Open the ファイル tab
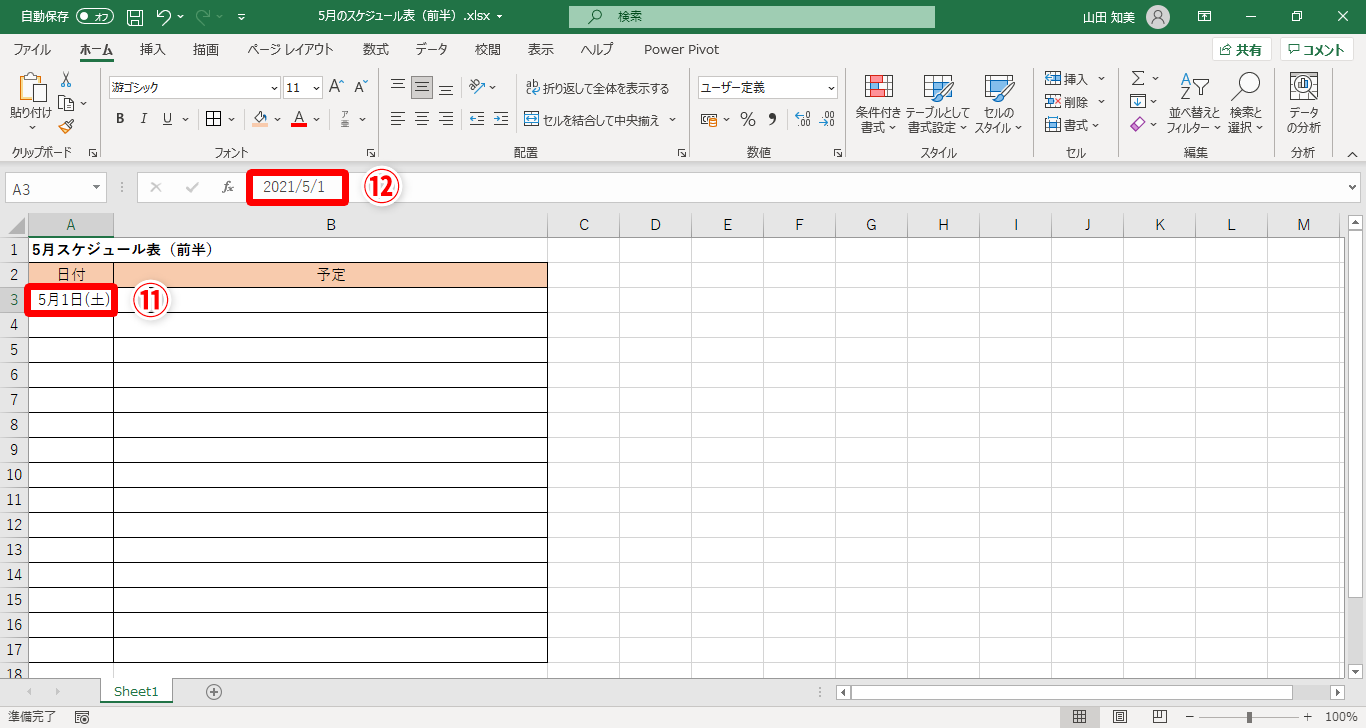The width and height of the screenshot is (1366, 728). click(x=32, y=49)
